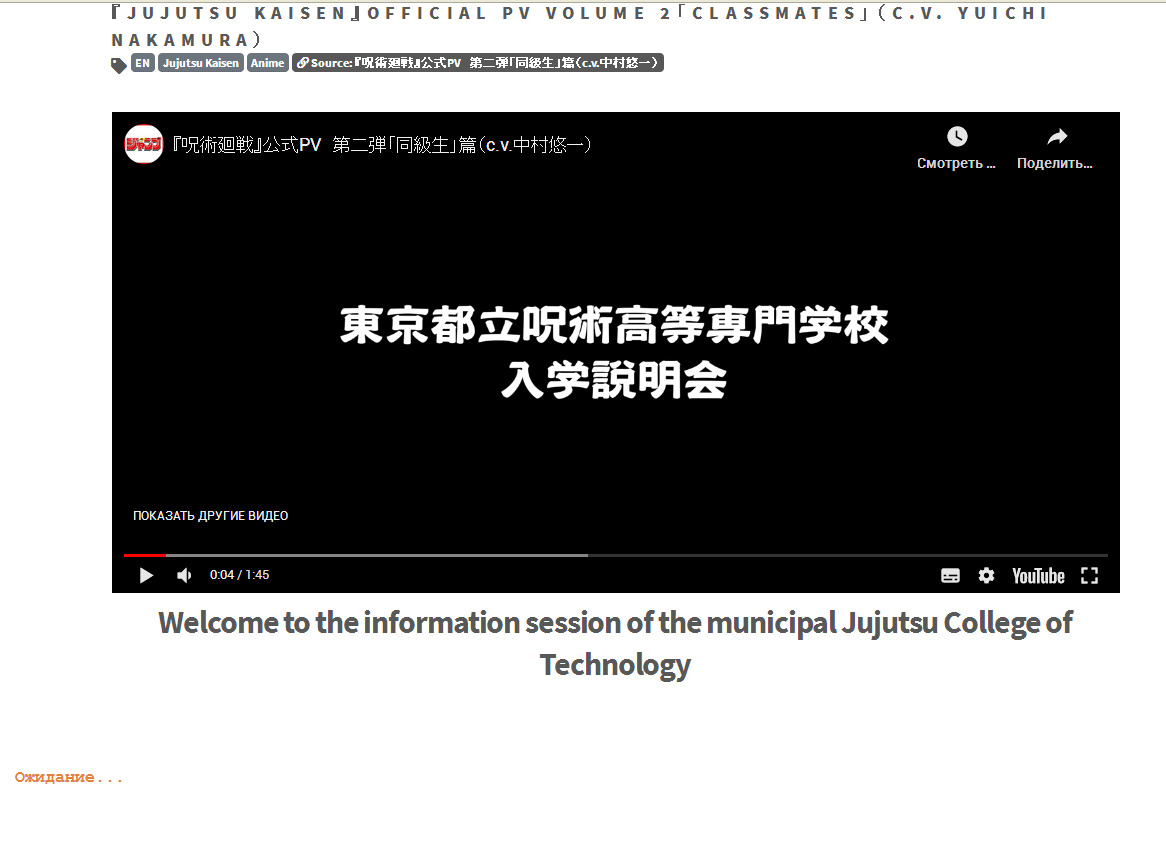Click the YouTube logo in the player bar
Viewport: 1166px width, 842px height.
coord(1038,576)
